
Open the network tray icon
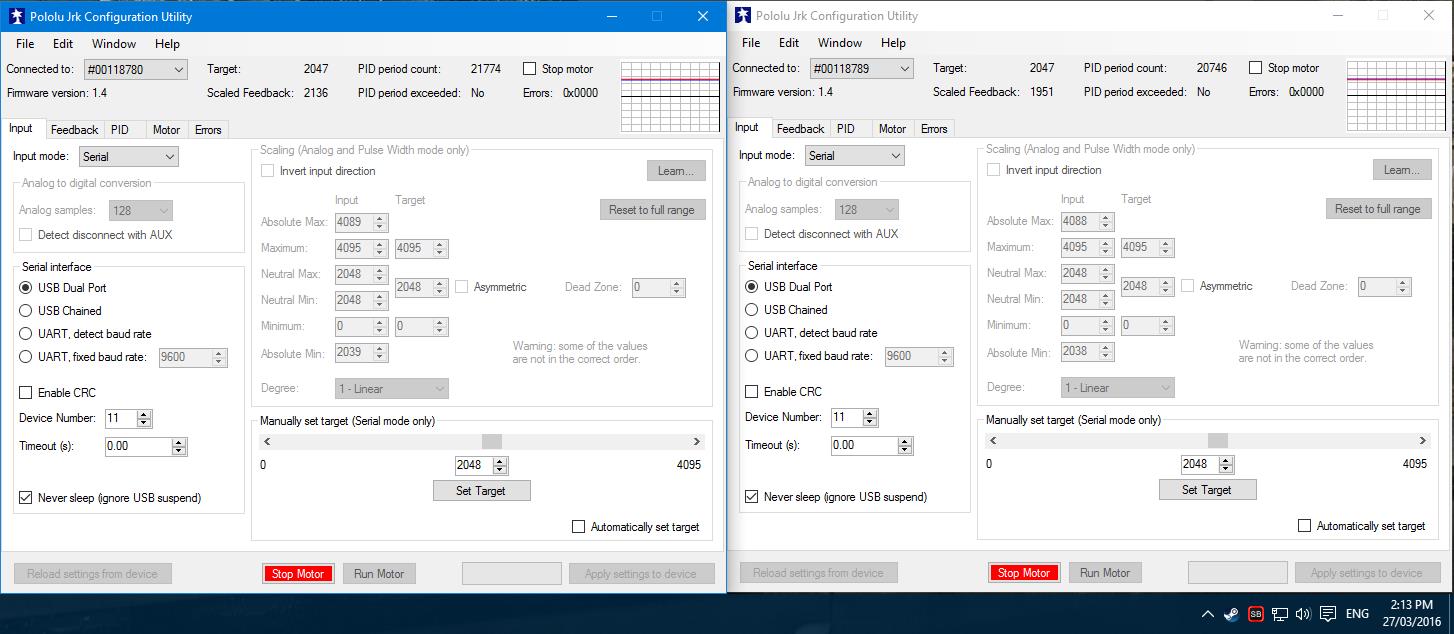click(1279, 613)
